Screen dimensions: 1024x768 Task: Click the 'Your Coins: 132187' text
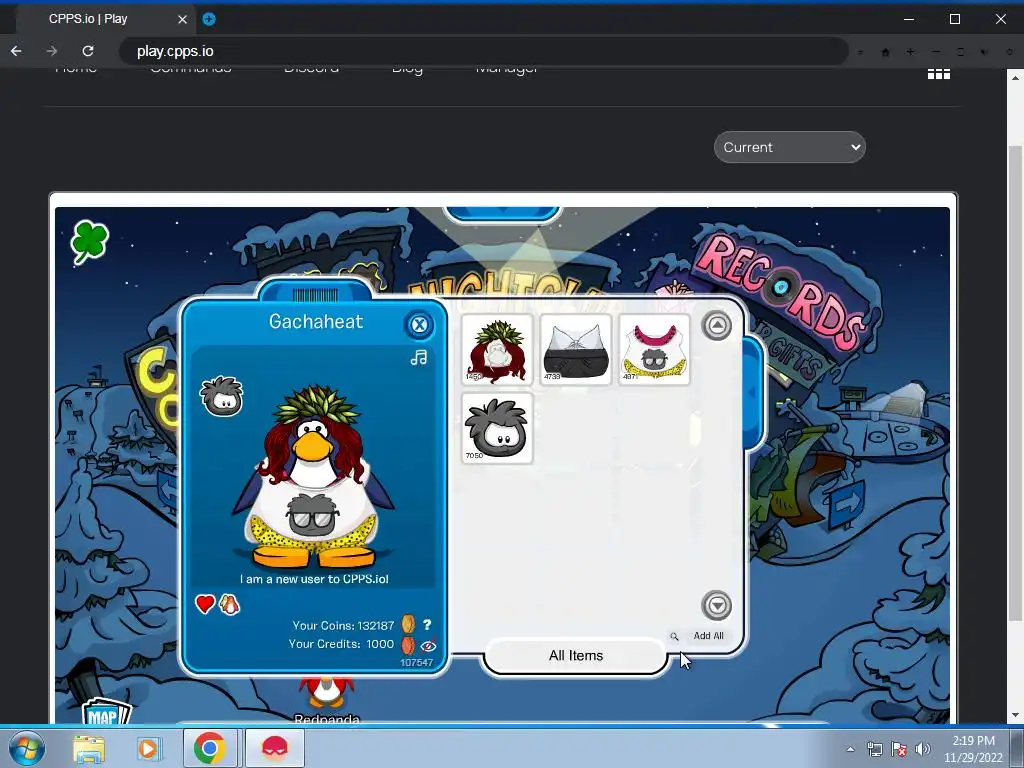coord(344,625)
